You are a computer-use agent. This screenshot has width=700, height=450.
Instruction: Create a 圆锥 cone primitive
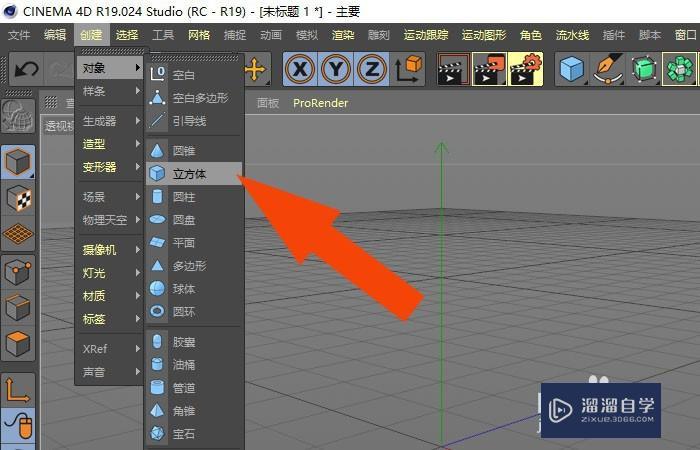click(x=195, y=150)
